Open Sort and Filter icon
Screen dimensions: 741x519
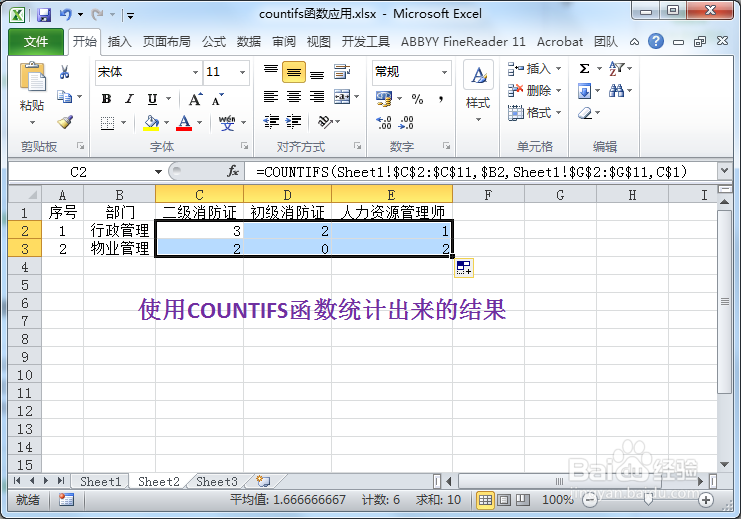click(616, 69)
